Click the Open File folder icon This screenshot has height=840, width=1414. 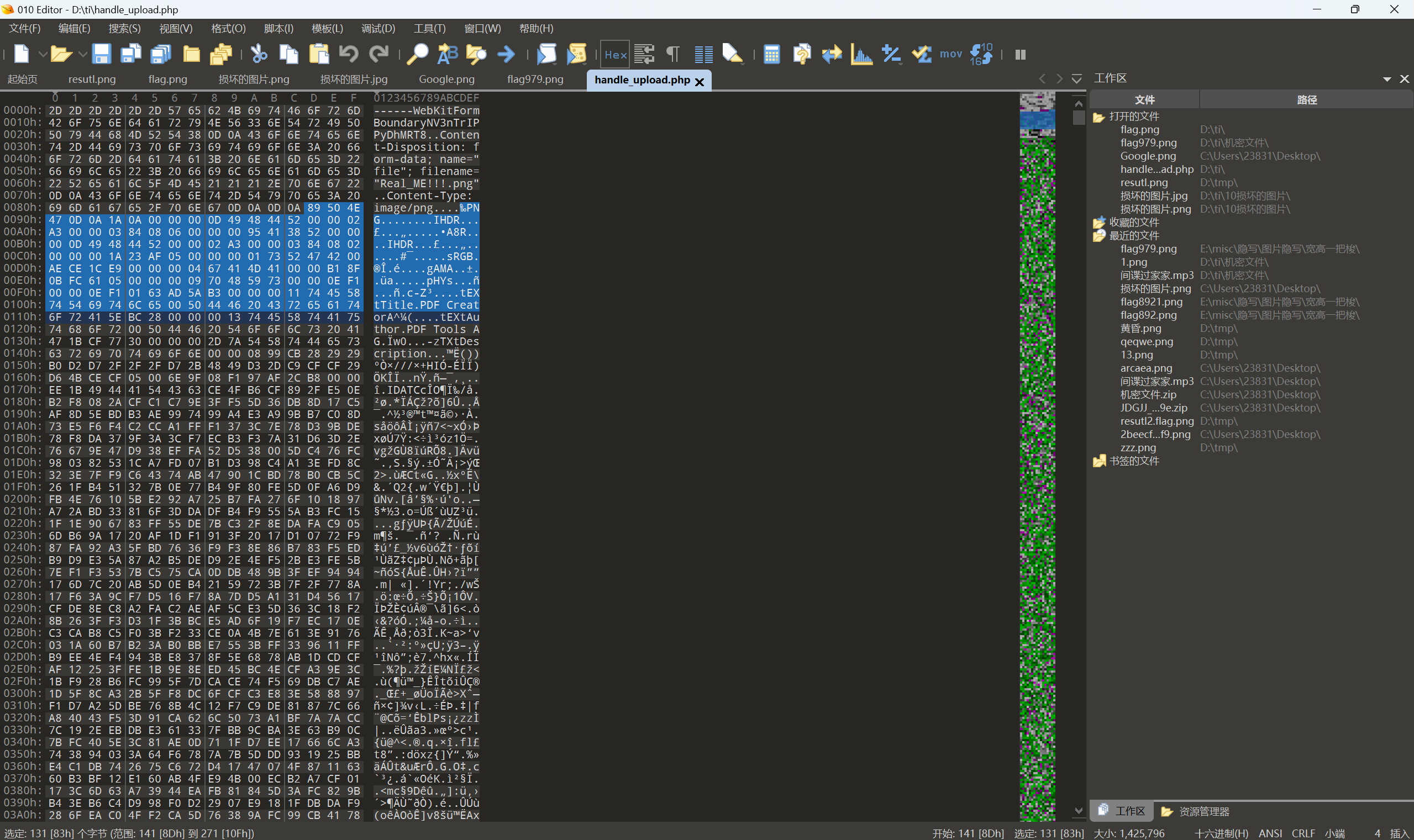61,54
